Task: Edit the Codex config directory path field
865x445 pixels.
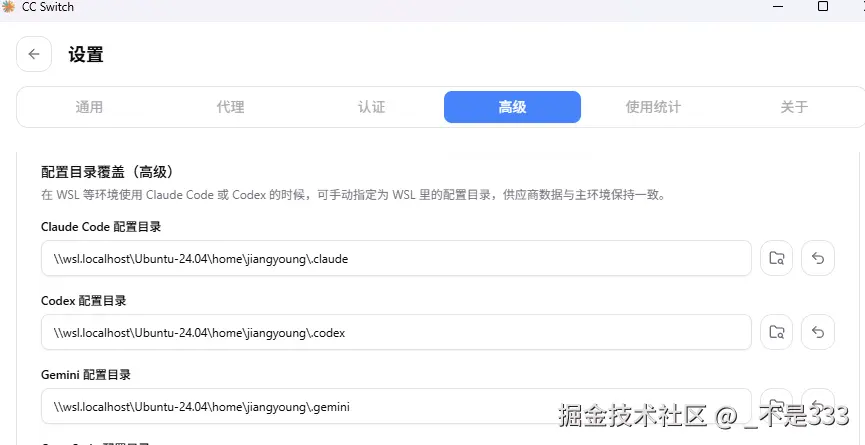Action: click(x=396, y=332)
